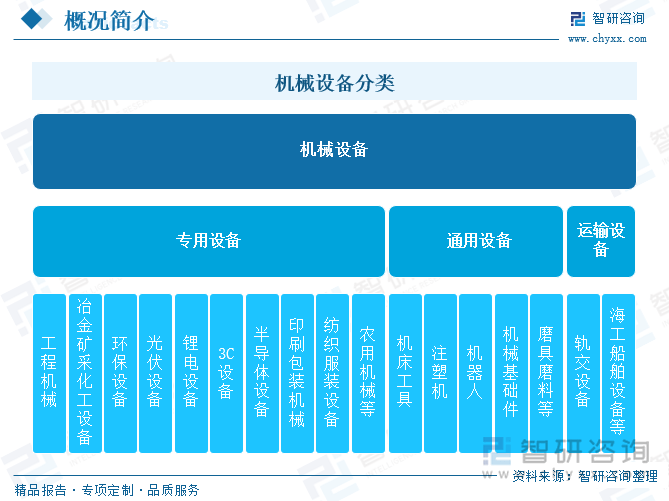The width and height of the screenshot is (669, 501).
Task: Select the 通用设备 category block
Action: coord(478,241)
